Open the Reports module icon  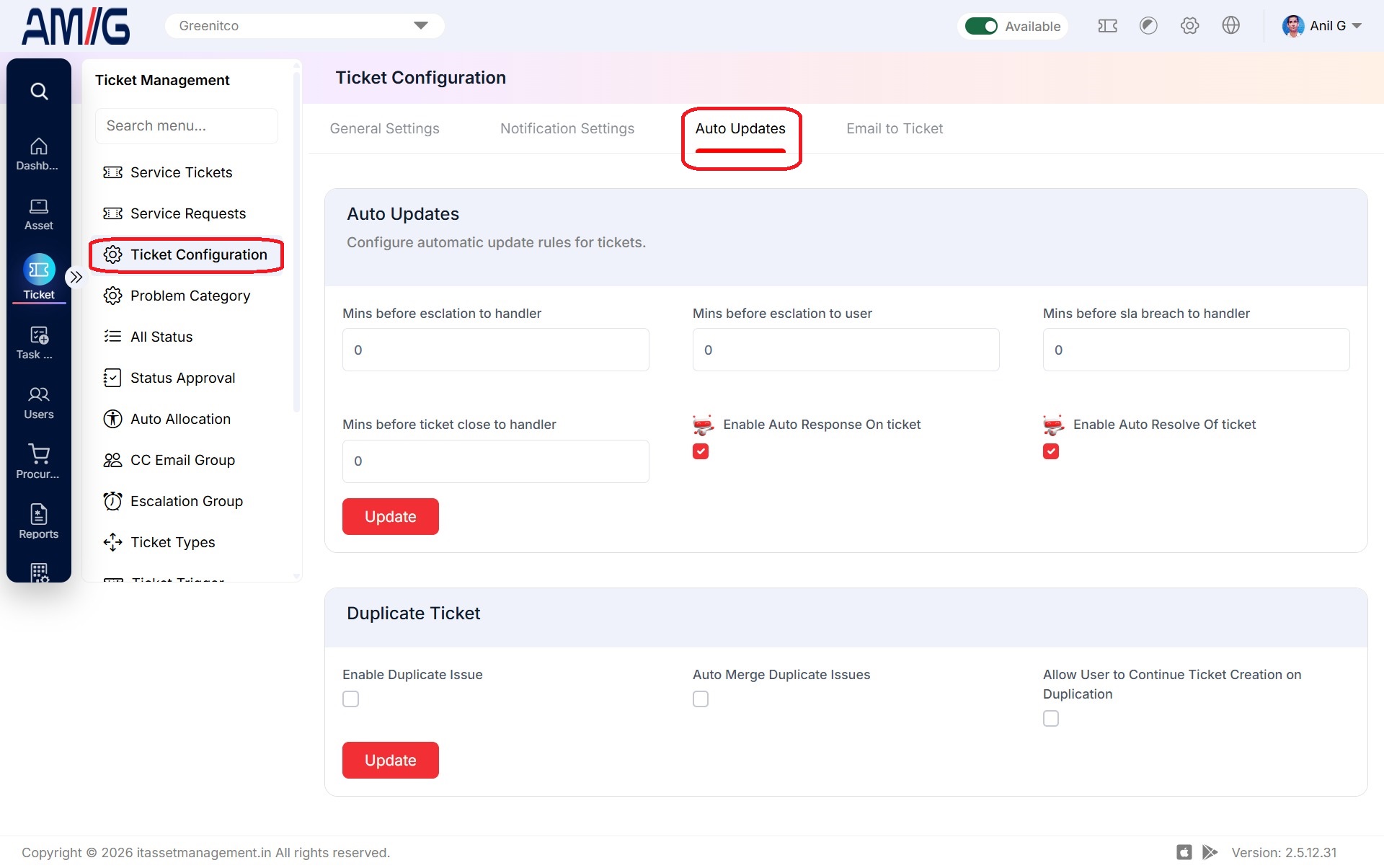(x=38, y=522)
